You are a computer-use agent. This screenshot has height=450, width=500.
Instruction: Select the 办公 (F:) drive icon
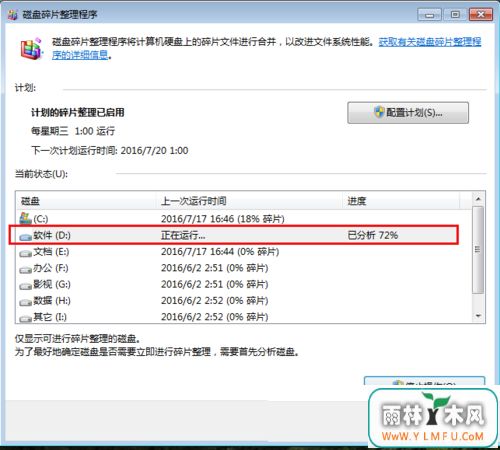point(25,269)
